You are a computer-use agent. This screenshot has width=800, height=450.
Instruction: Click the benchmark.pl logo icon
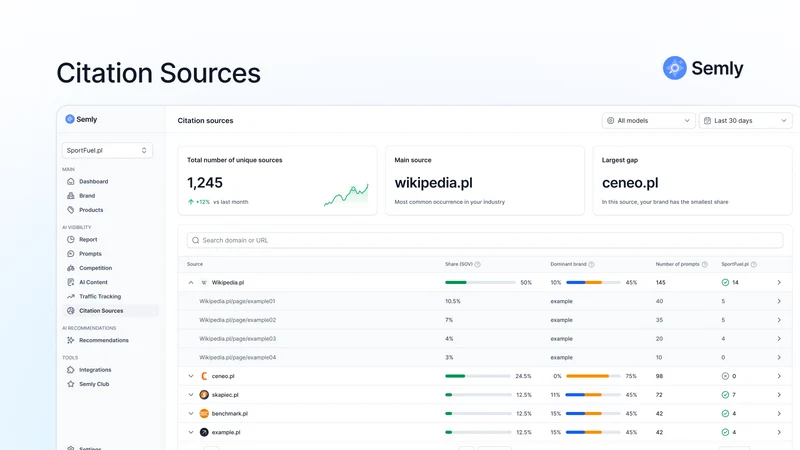click(x=204, y=414)
